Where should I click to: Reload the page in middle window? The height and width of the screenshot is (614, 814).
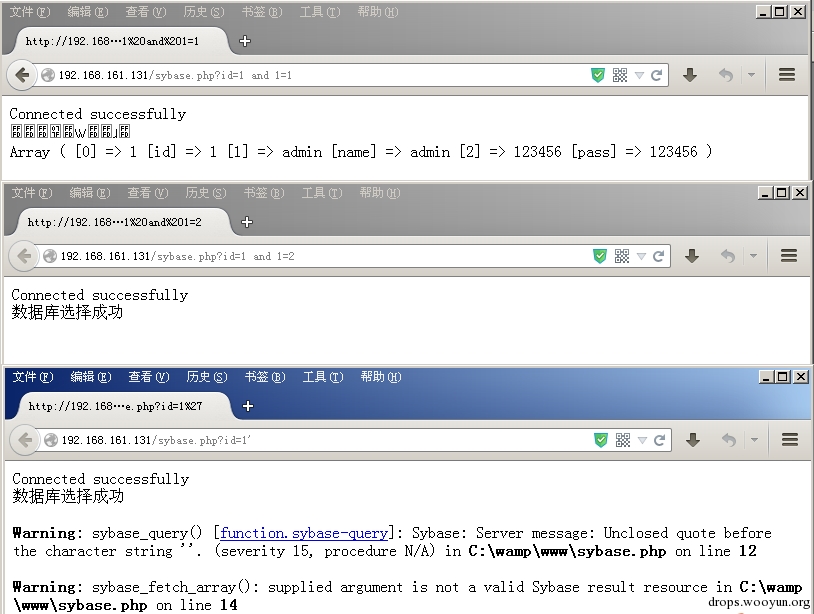659,256
